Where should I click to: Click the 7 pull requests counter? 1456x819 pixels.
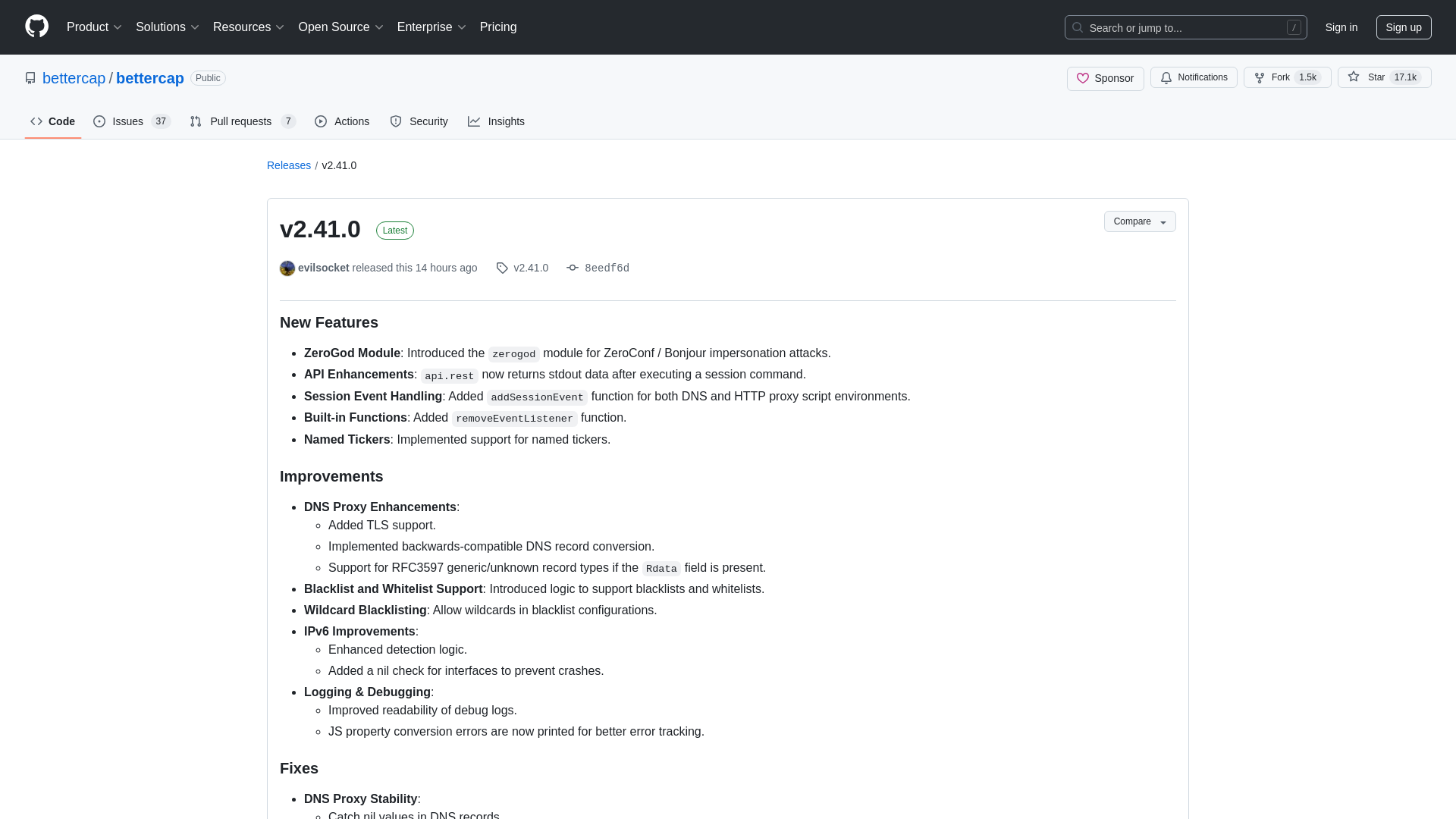coord(288,121)
